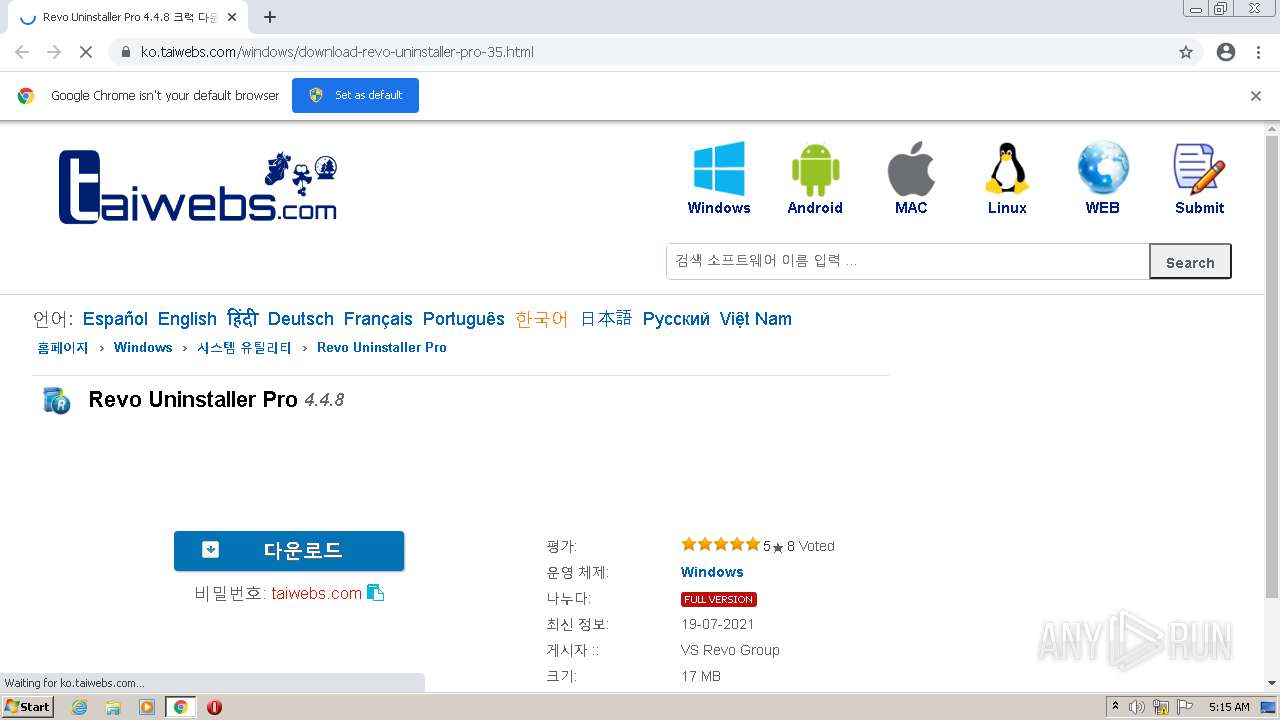Open Windows breadcrumb link

(143, 348)
